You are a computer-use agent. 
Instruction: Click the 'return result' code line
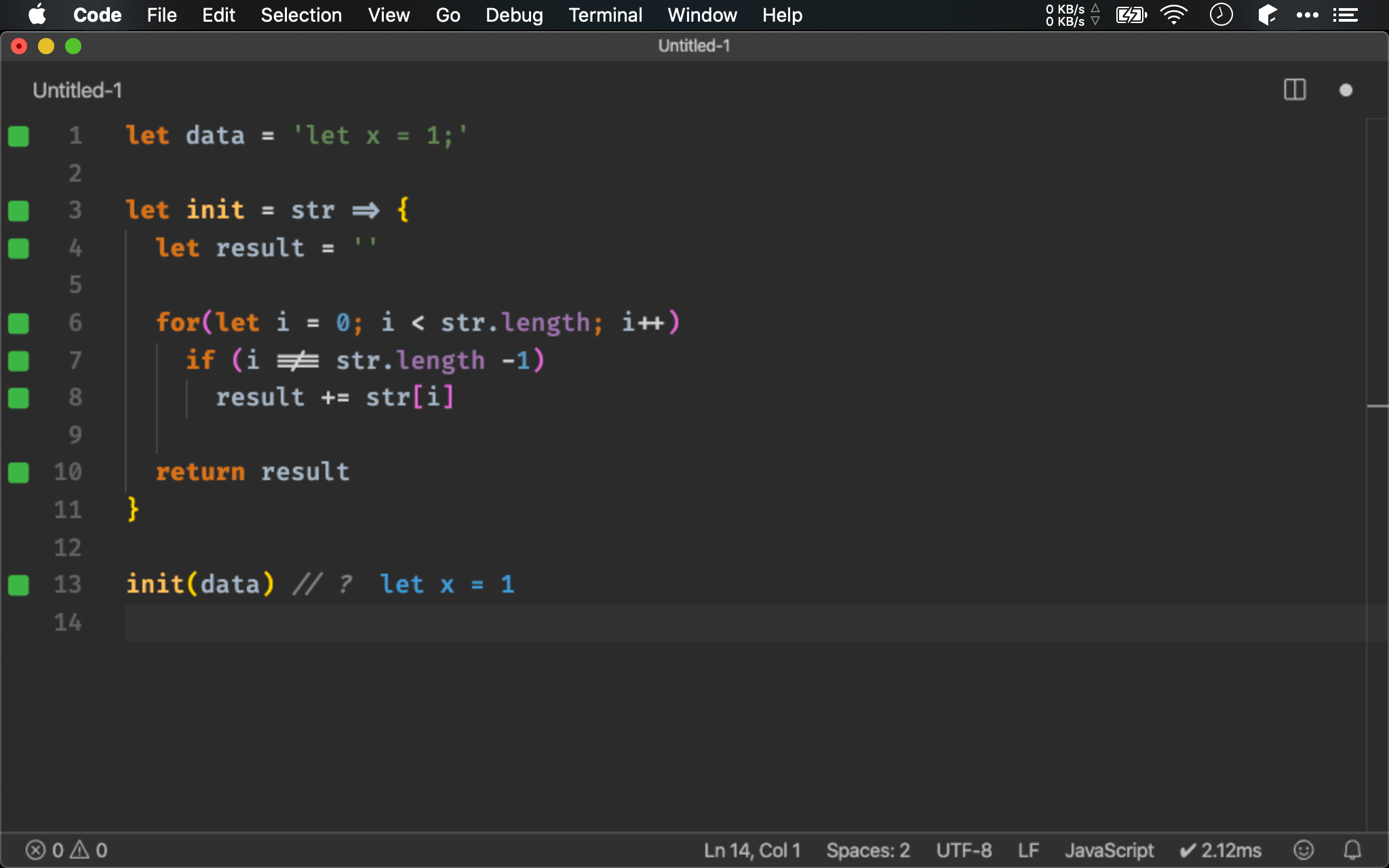(x=252, y=472)
